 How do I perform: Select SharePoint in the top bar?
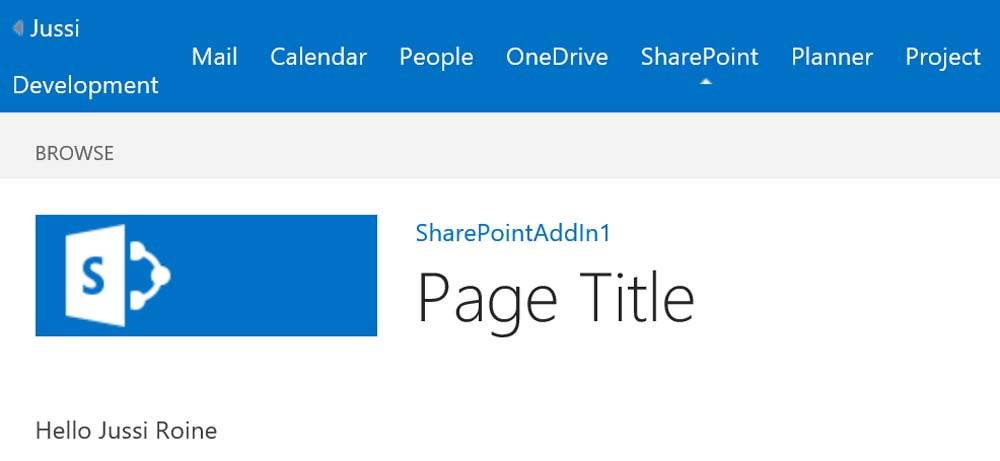tap(699, 57)
